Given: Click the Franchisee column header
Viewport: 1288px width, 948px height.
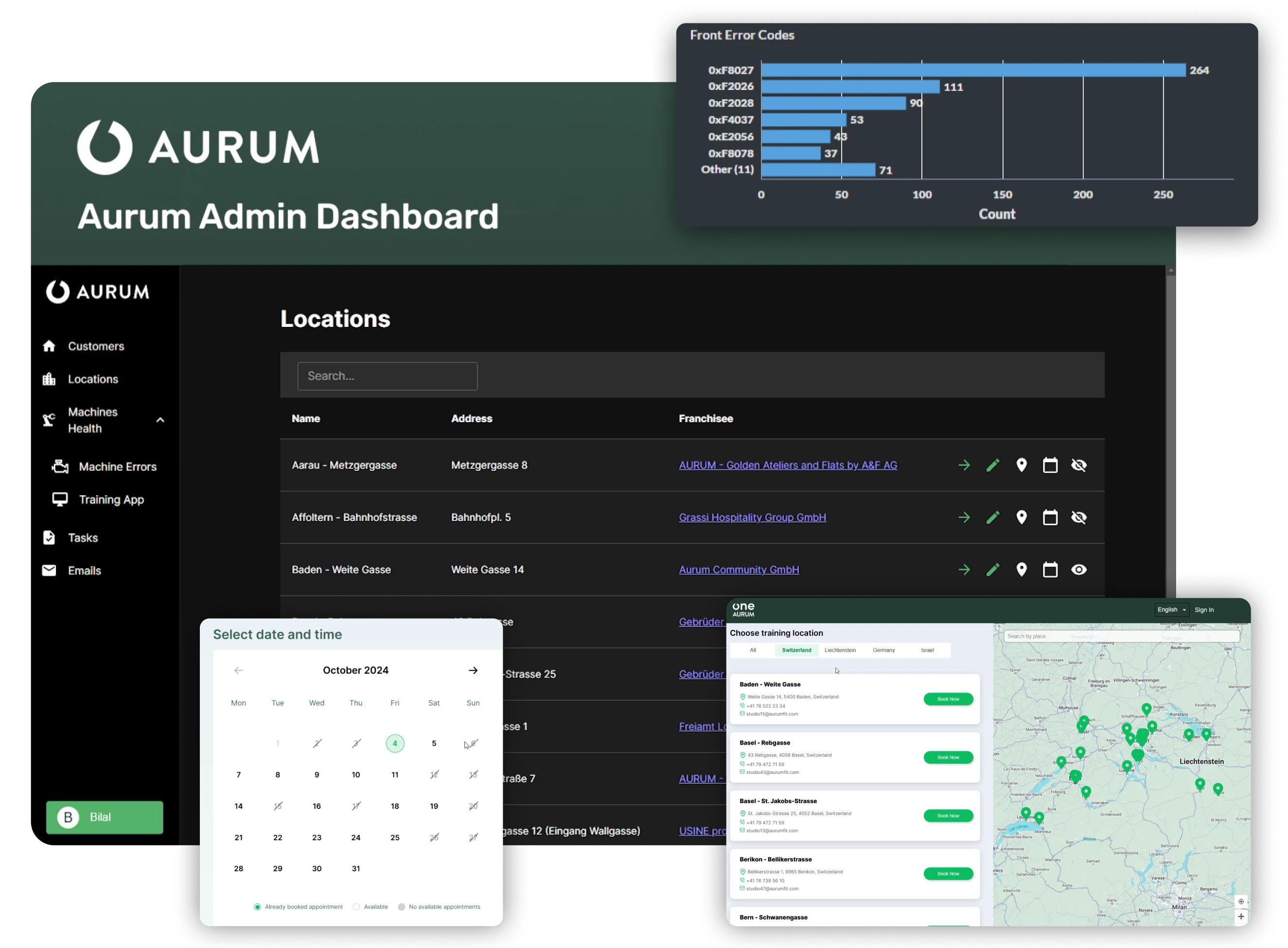Looking at the screenshot, I should click(706, 418).
